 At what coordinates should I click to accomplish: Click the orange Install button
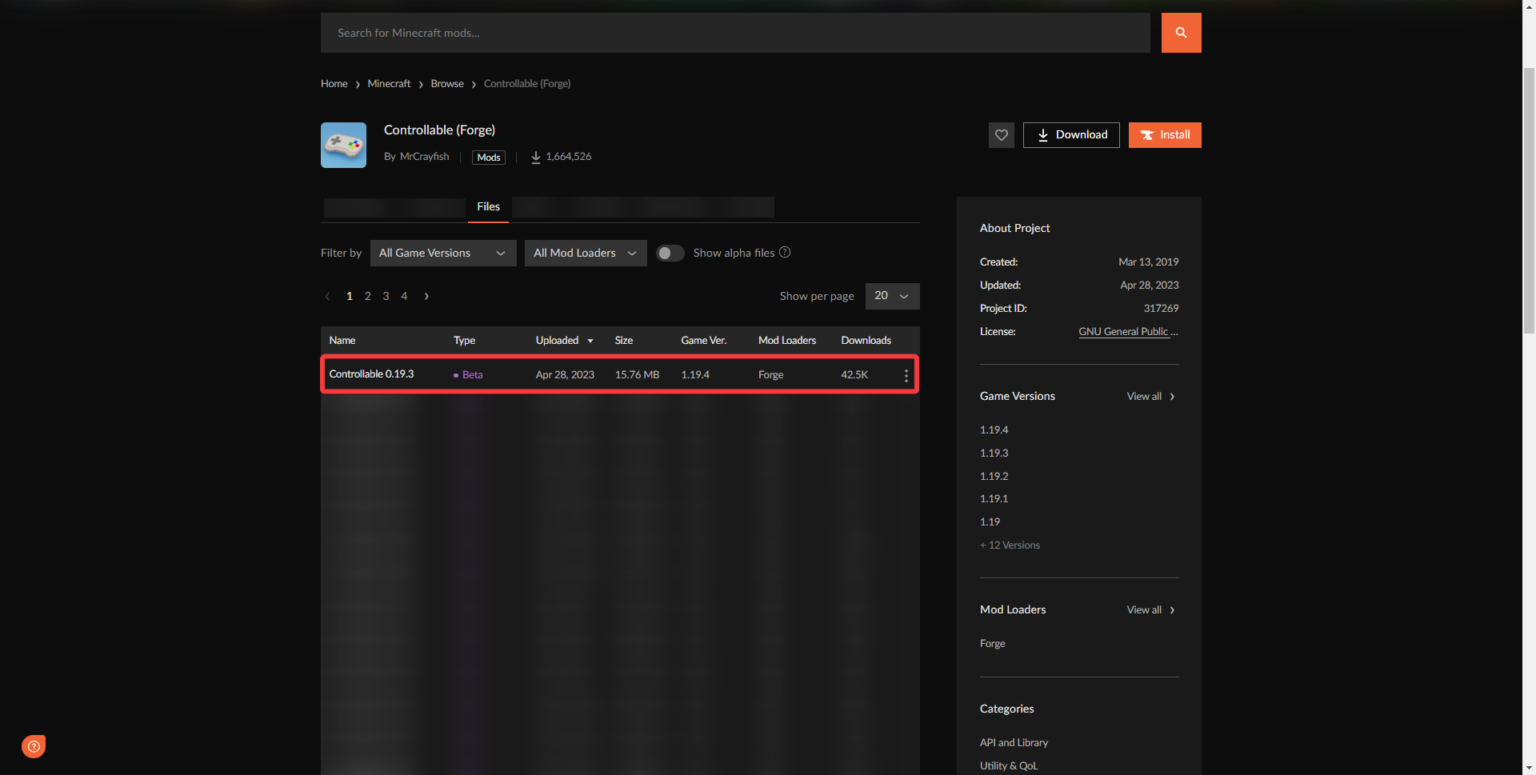pos(1164,134)
